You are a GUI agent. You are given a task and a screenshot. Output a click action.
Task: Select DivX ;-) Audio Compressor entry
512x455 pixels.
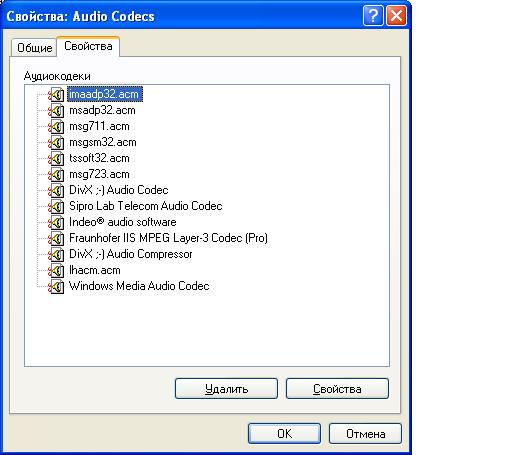131,254
